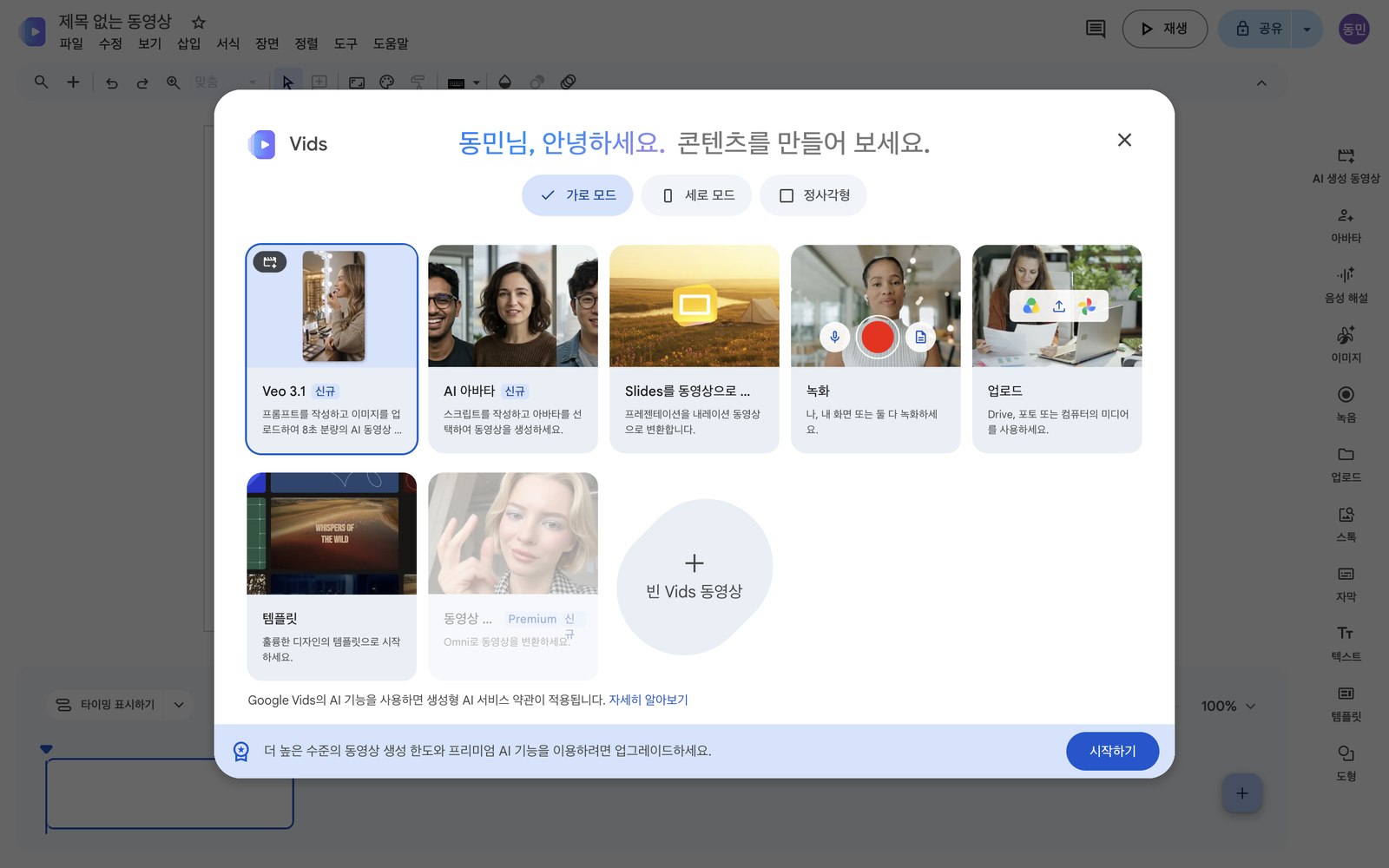Click the opacity droplet icon

pyautogui.click(x=504, y=82)
